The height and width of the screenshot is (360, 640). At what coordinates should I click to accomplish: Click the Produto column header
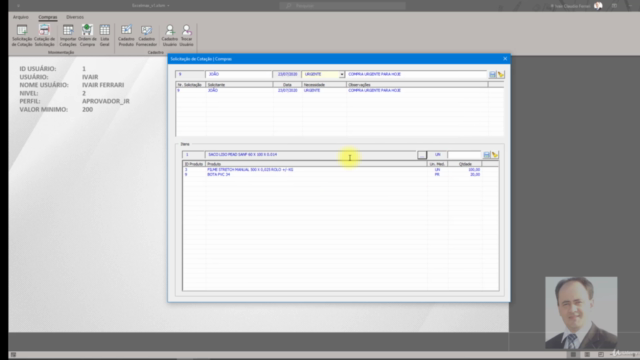[316, 164]
